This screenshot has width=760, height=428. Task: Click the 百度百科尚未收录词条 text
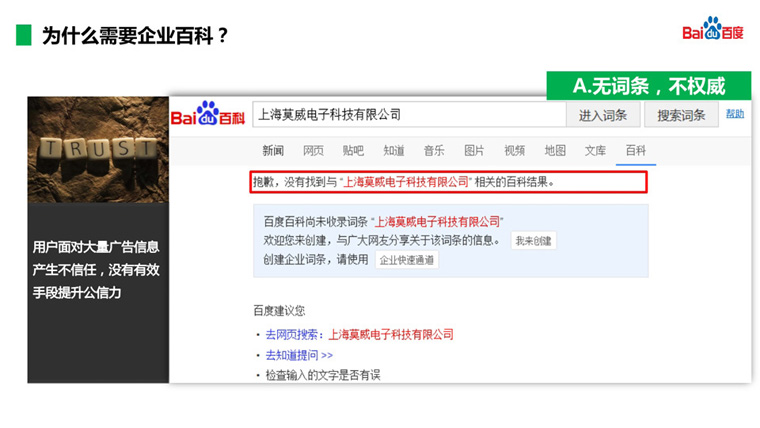[x=316, y=222]
